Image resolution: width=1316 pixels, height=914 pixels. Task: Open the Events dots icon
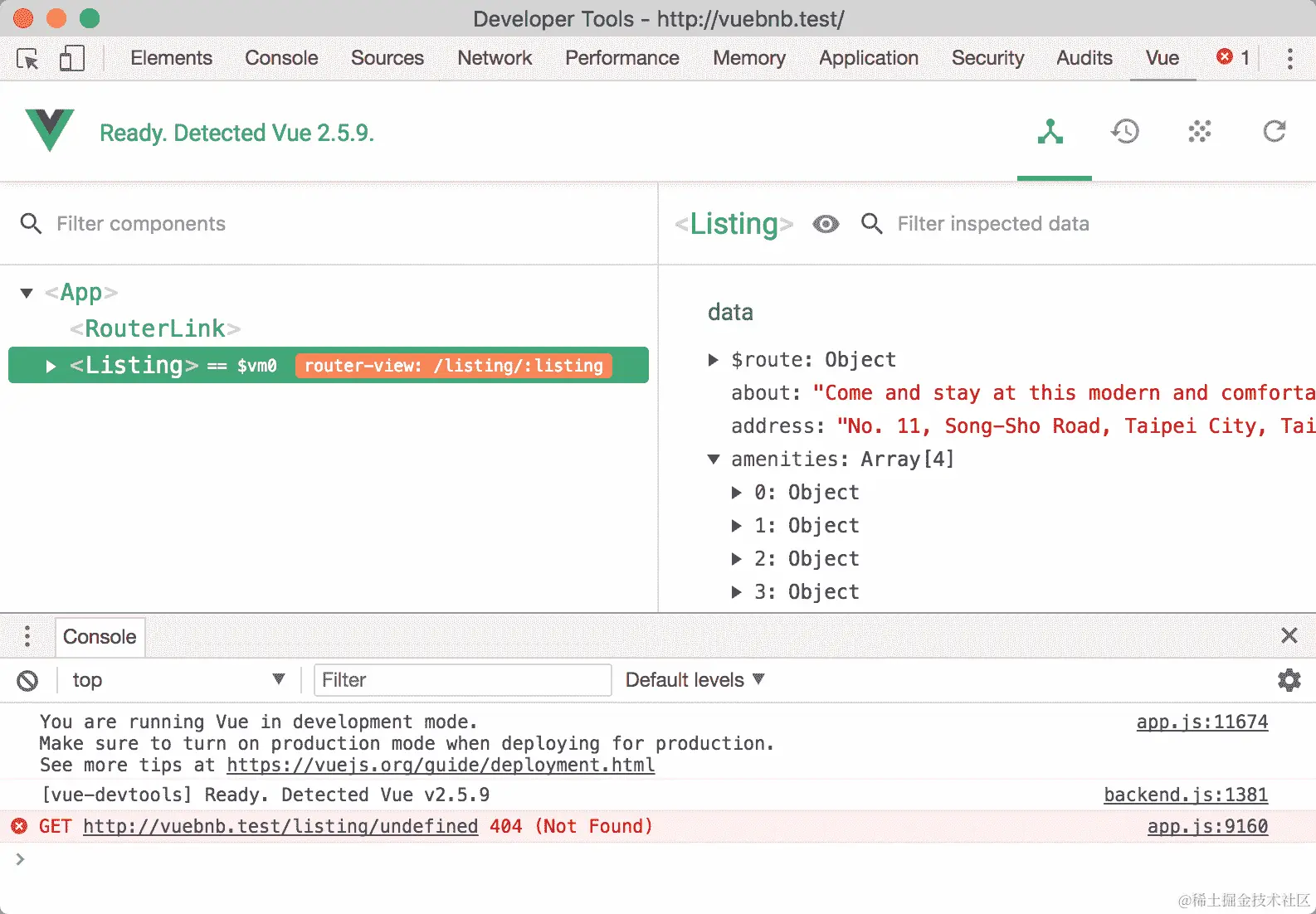point(1200,131)
